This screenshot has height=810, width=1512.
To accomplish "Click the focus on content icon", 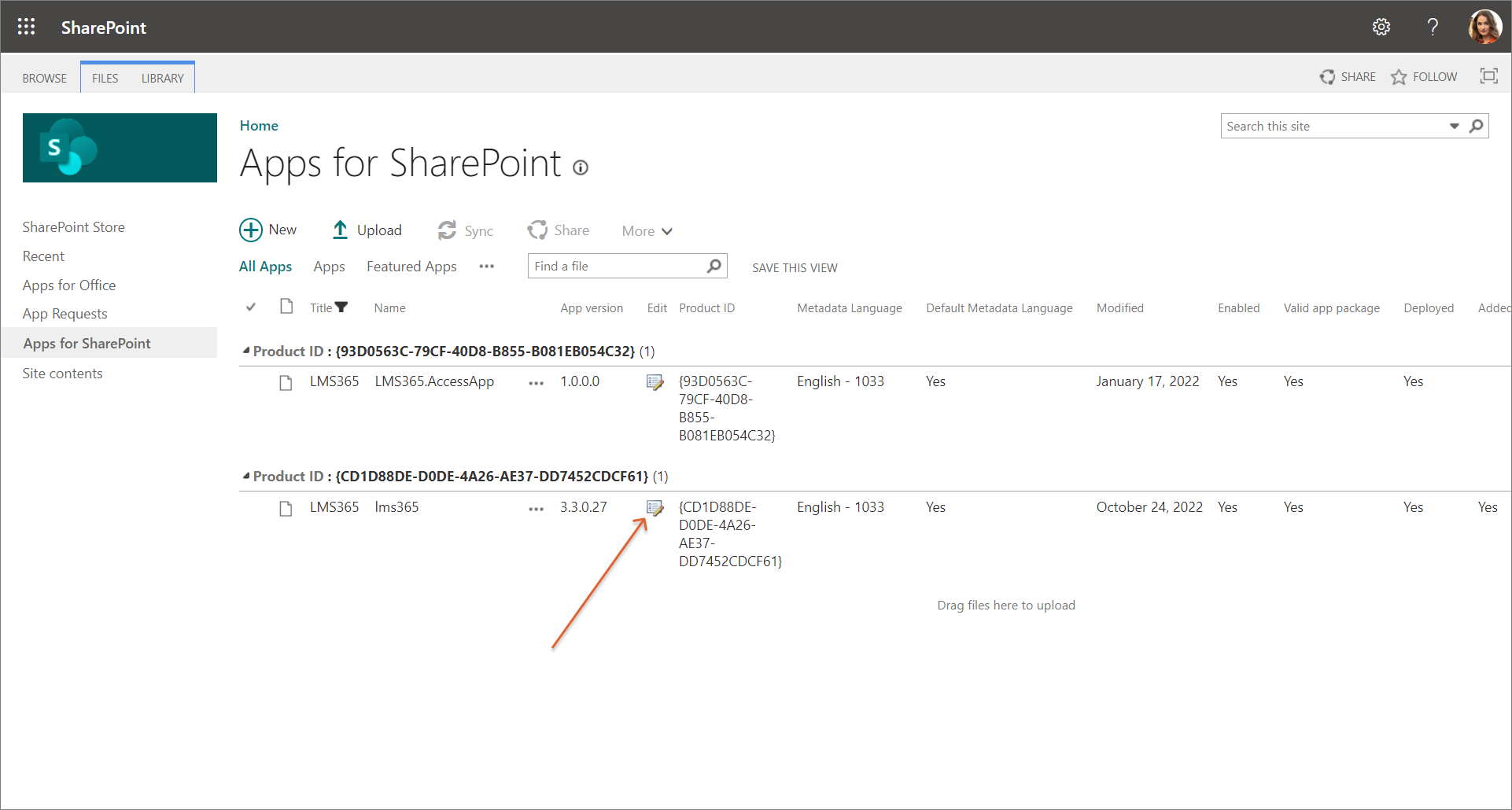I will (x=1488, y=76).
